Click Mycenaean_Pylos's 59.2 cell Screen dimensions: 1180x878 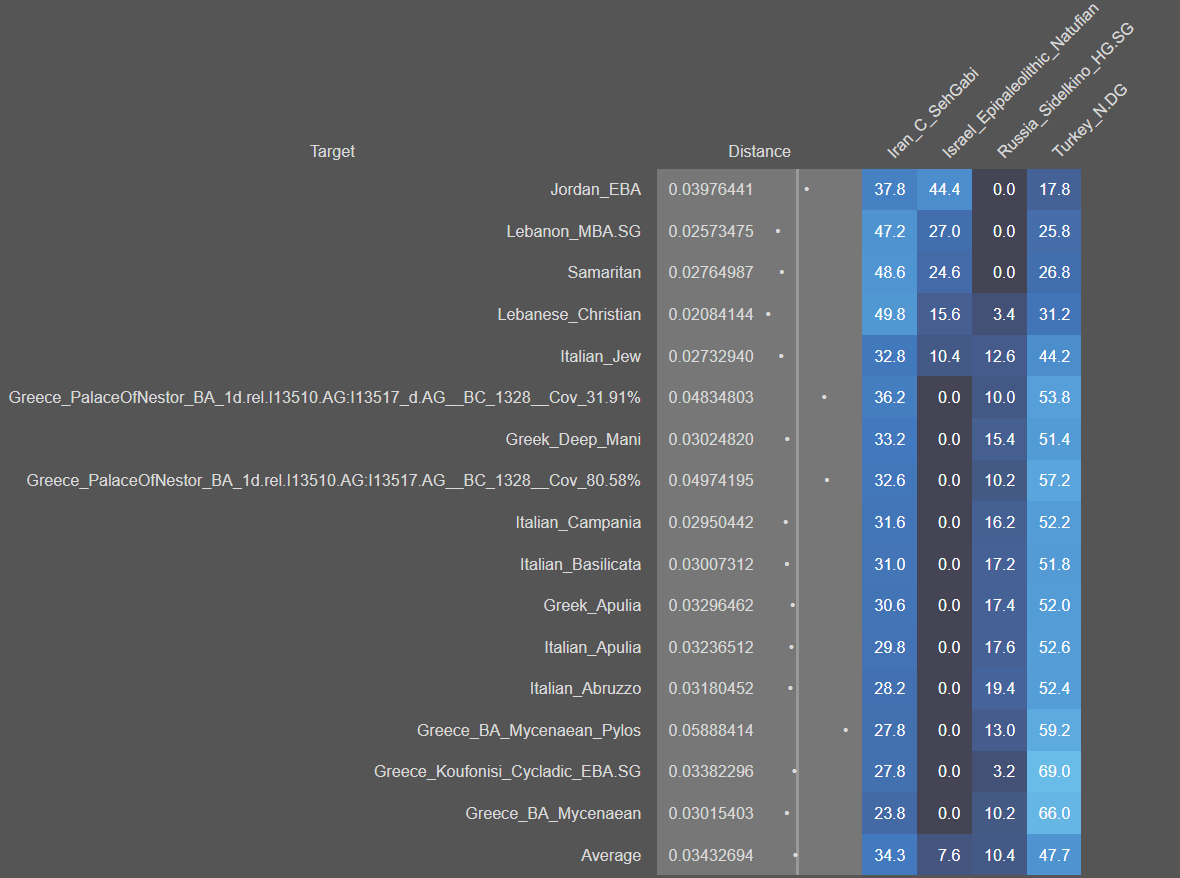tap(1054, 731)
